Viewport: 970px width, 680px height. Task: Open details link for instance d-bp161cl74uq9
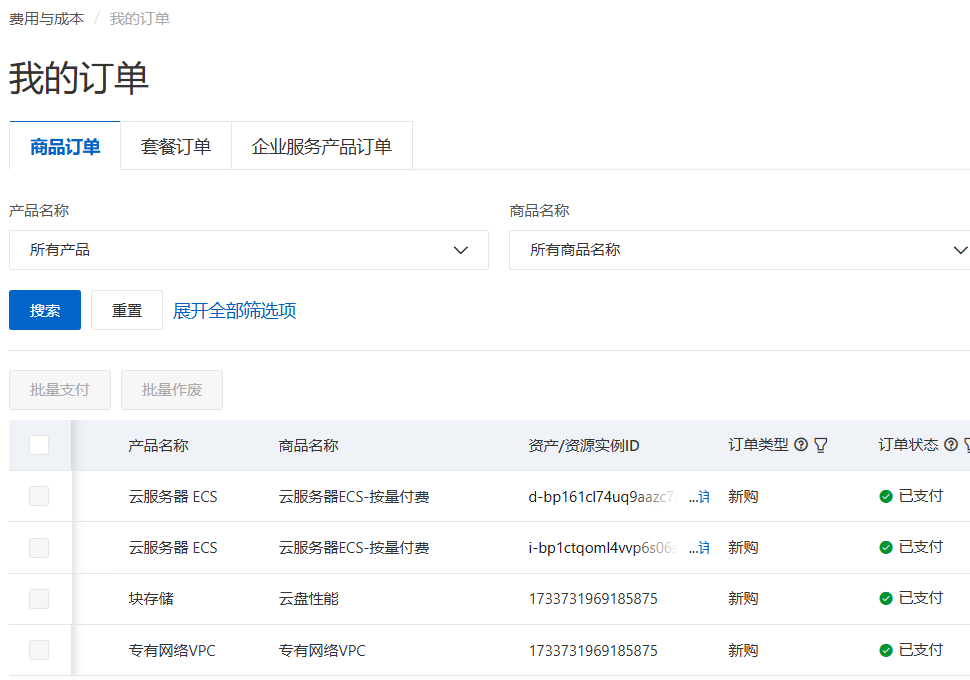click(x=703, y=497)
